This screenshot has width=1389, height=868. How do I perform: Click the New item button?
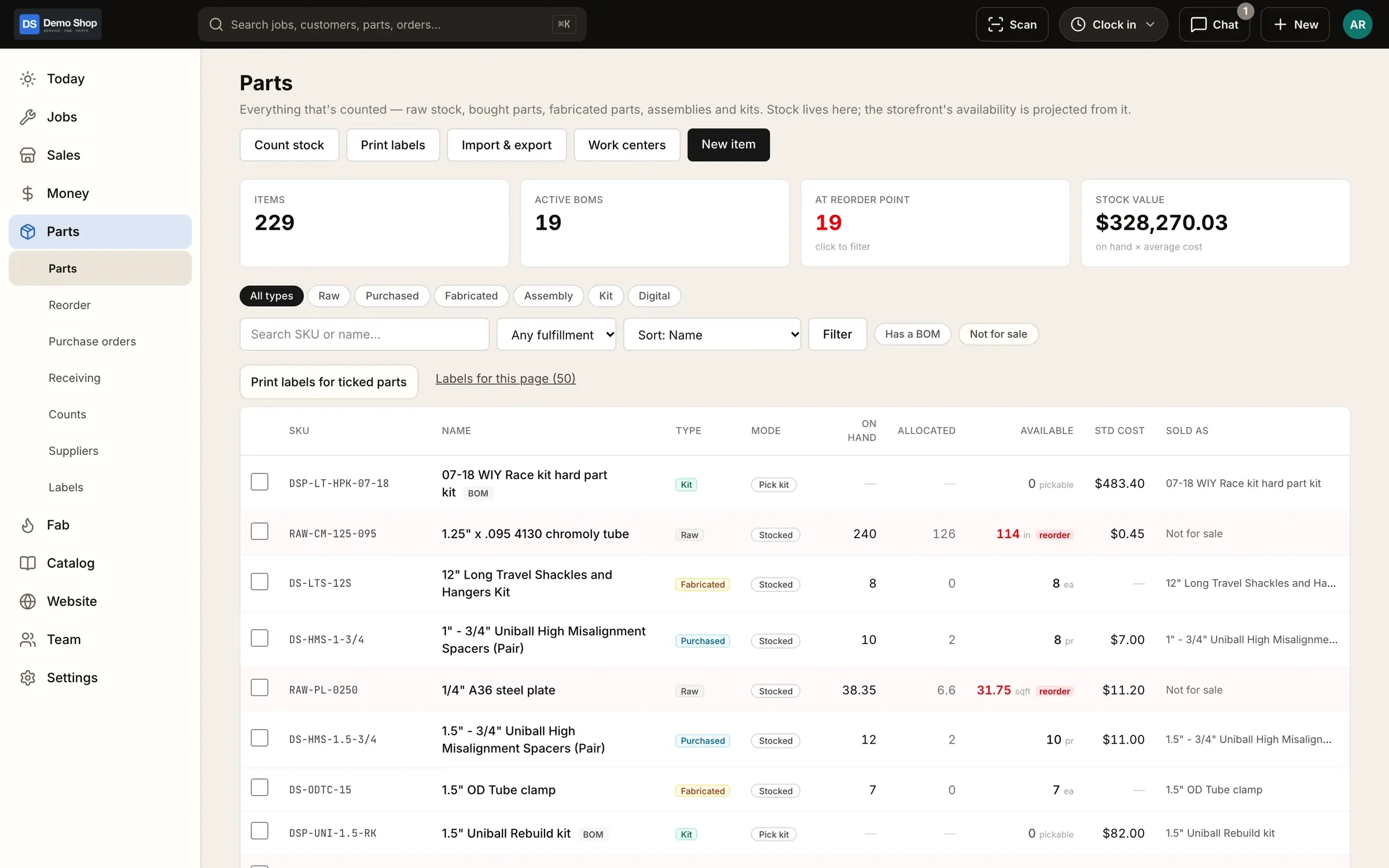[728, 145]
